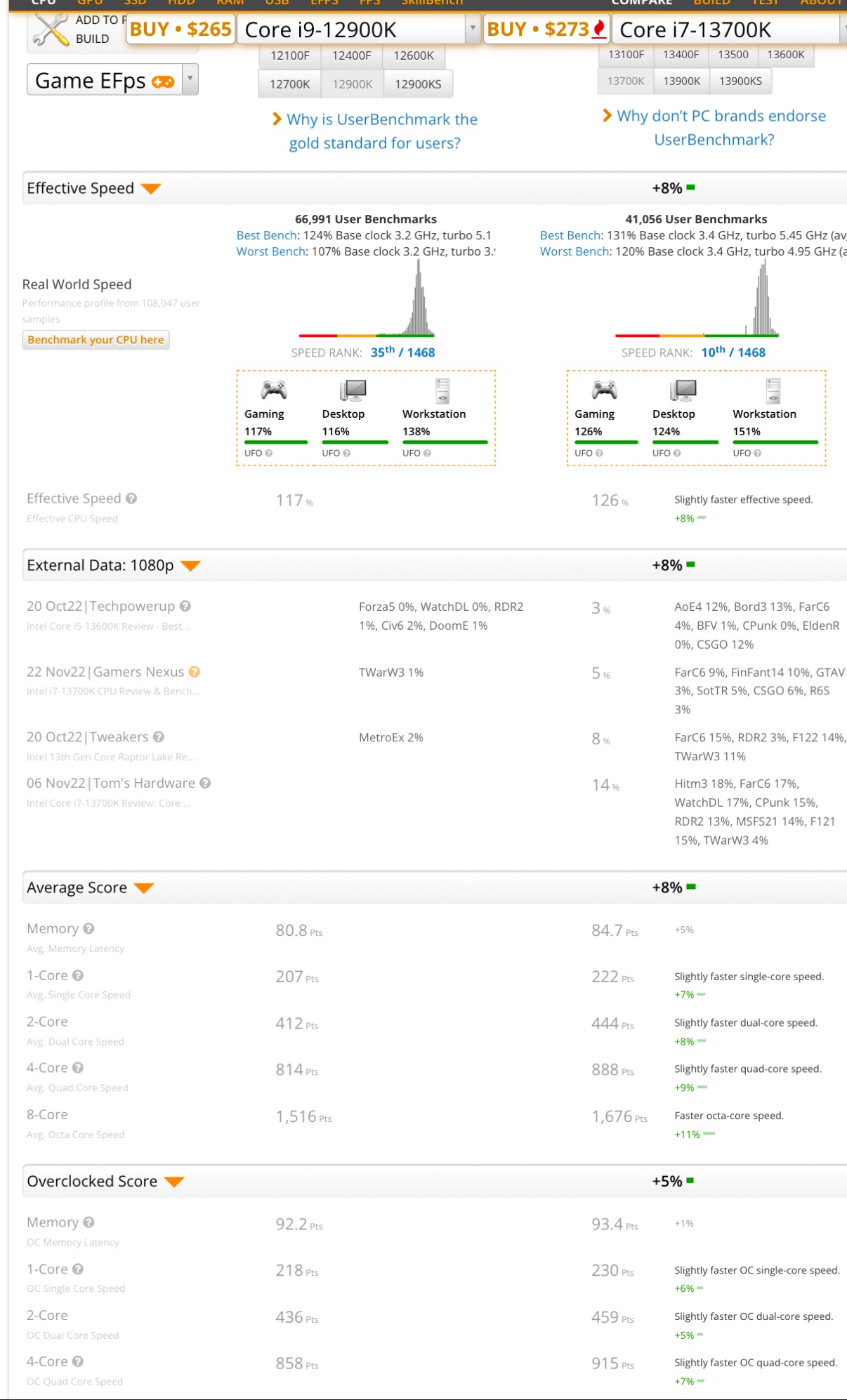Click help icon beside Techpowerup source
This screenshot has width=847, height=1400.
(x=185, y=606)
